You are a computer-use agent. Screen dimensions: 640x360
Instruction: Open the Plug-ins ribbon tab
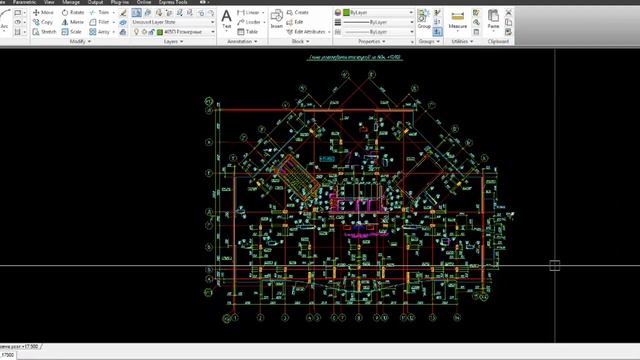point(120,2)
